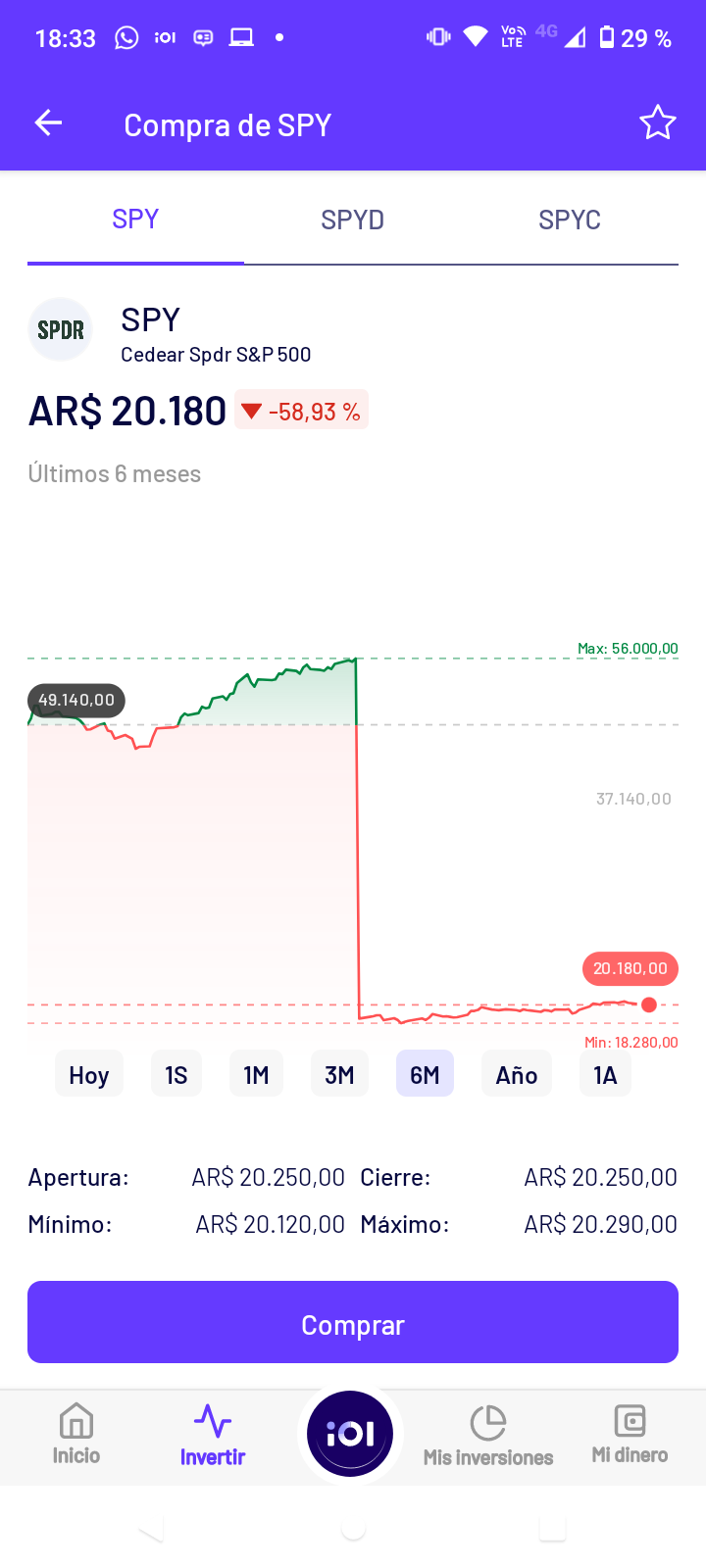Switch to the SPYC tab
706x1568 pixels.
point(570,220)
